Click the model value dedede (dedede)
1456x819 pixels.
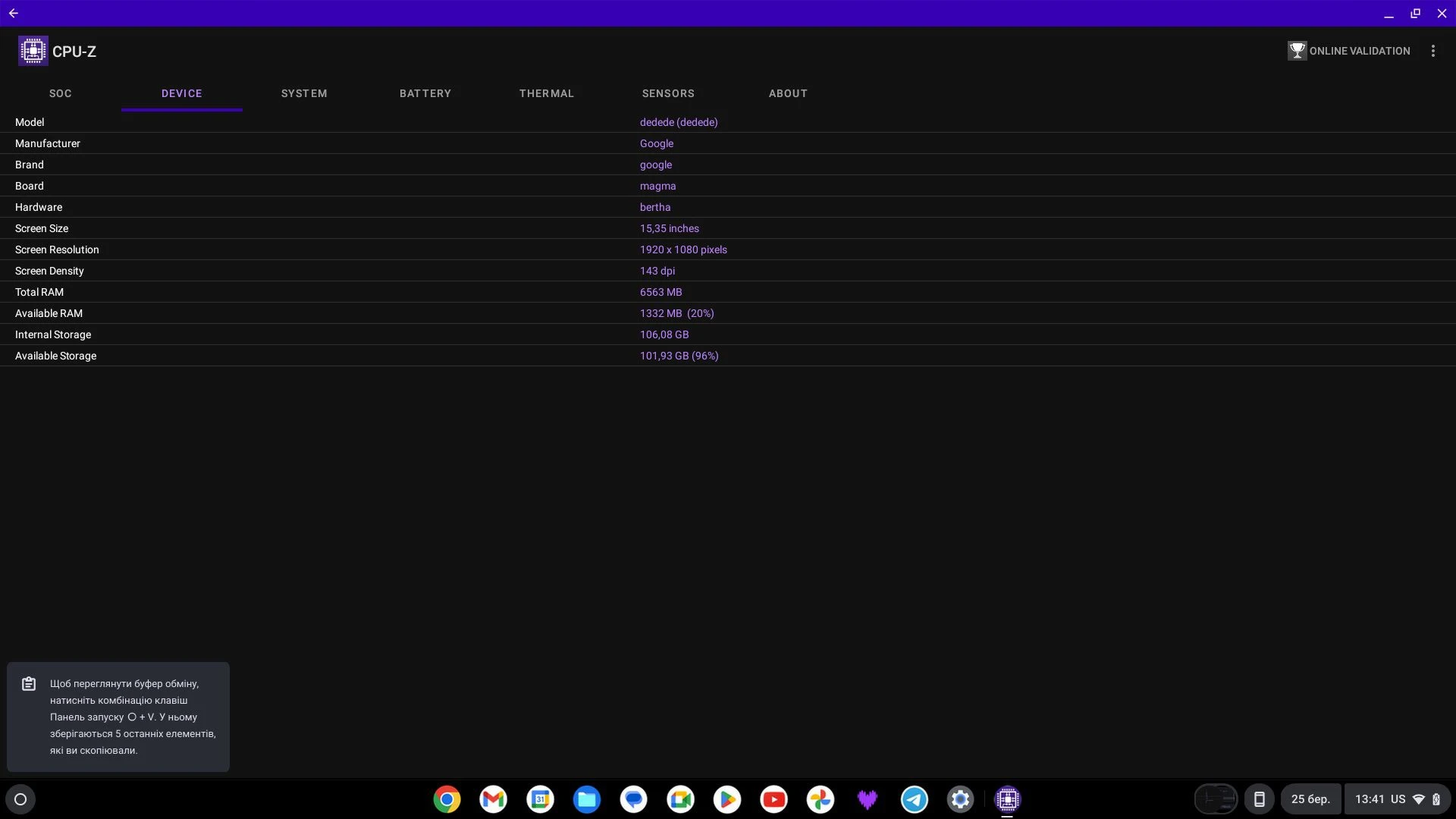pos(679,122)
